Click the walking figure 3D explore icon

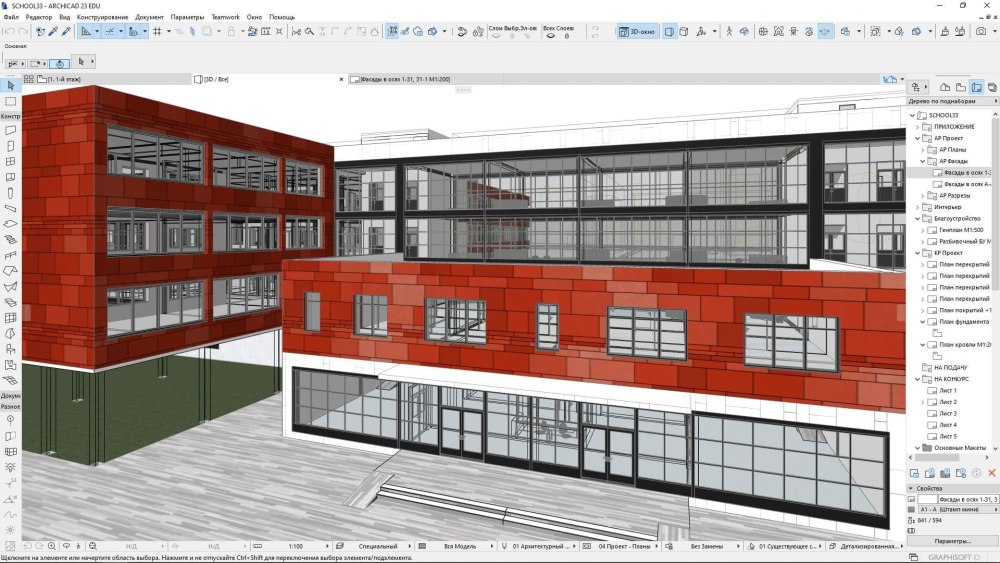point(729,31)
